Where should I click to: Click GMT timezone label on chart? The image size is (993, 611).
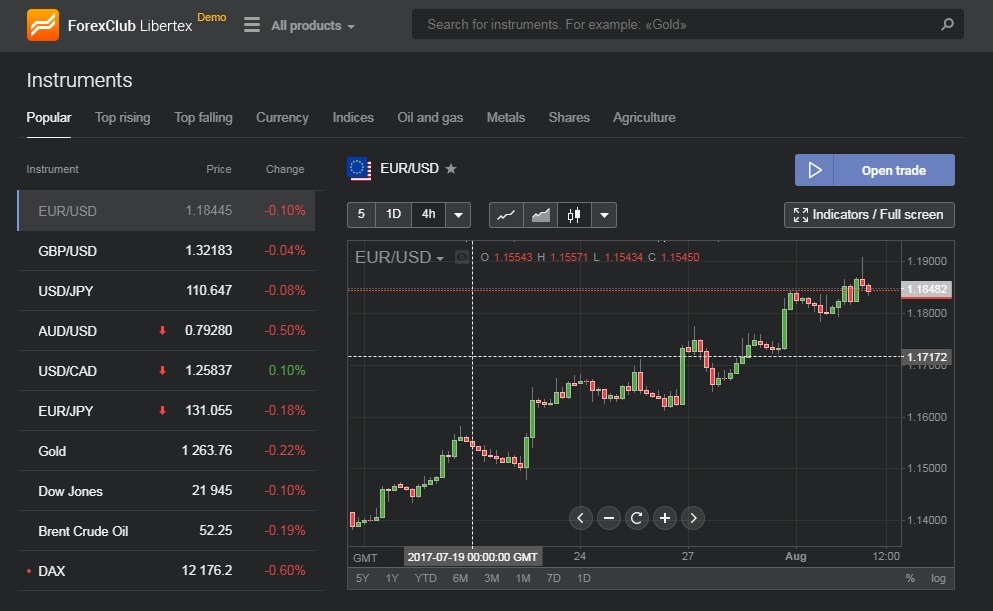365,558
